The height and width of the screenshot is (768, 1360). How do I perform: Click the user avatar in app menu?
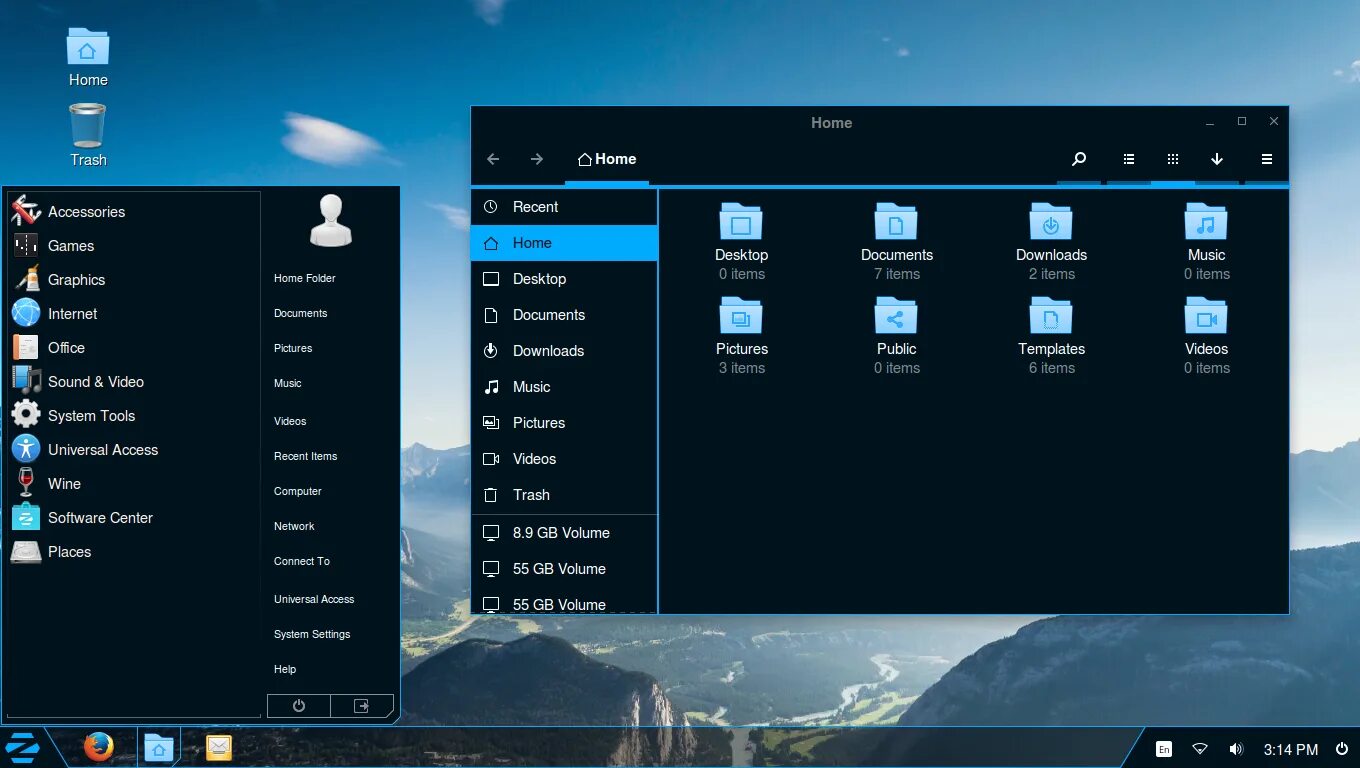(331, 221)
